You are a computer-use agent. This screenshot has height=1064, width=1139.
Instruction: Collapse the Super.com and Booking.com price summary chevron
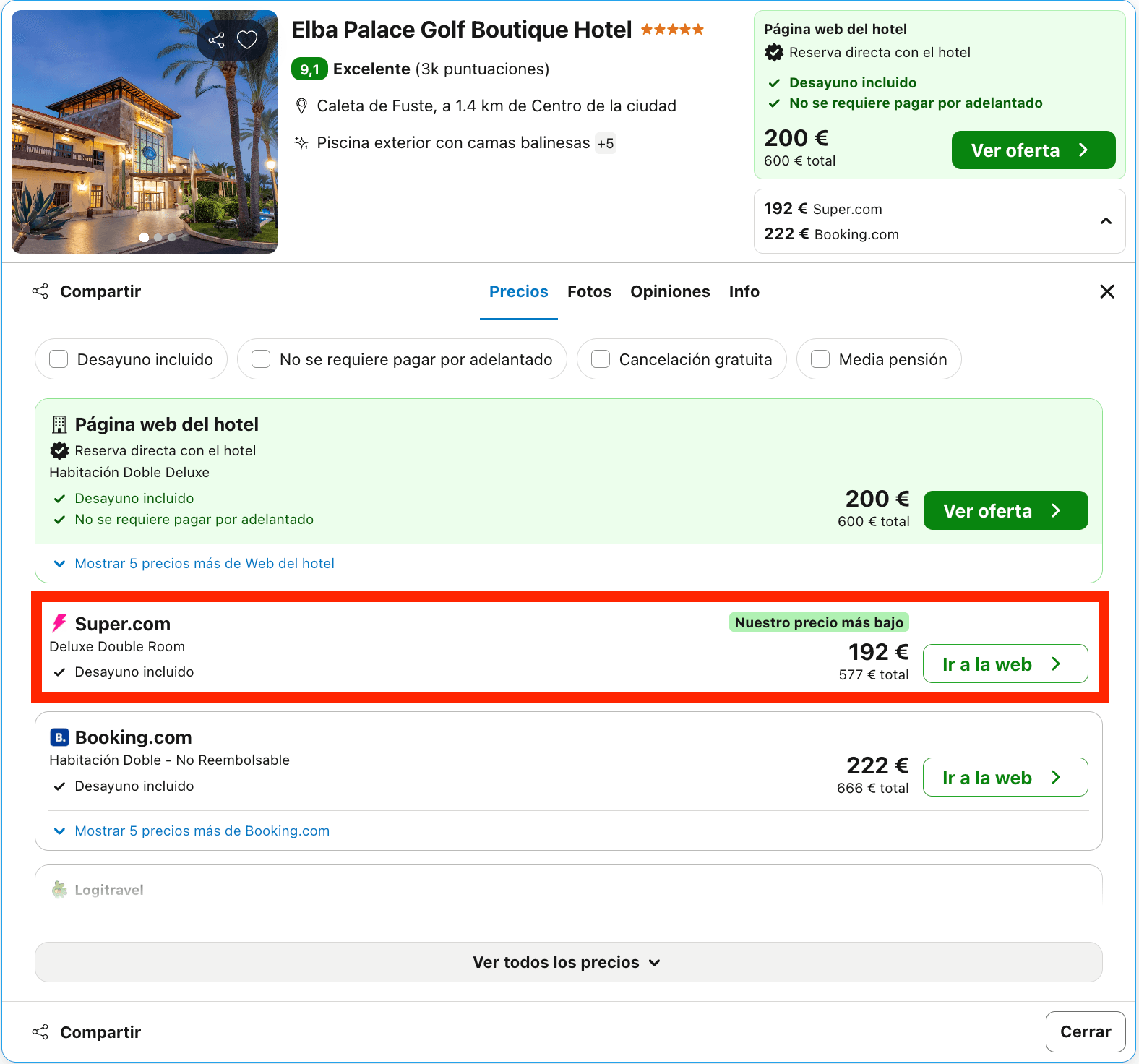1106,221
